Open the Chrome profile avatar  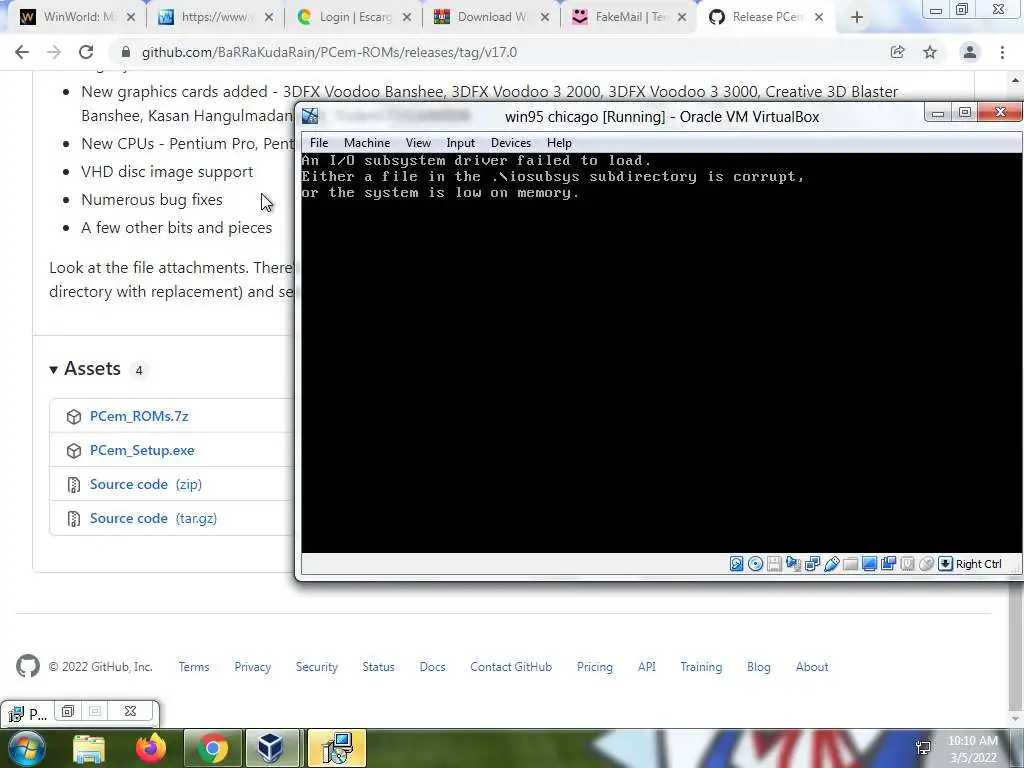coord(970,52)
